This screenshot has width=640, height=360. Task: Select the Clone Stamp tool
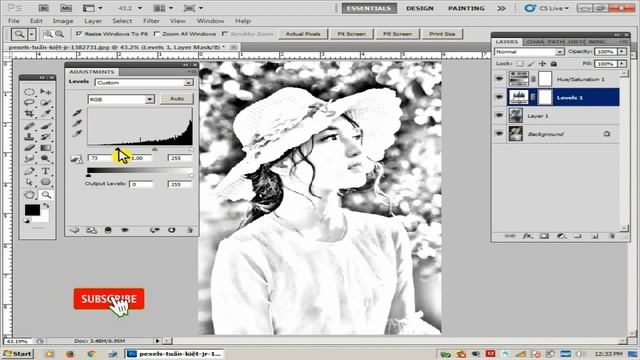pyautogui.click(x=29, y=137)
